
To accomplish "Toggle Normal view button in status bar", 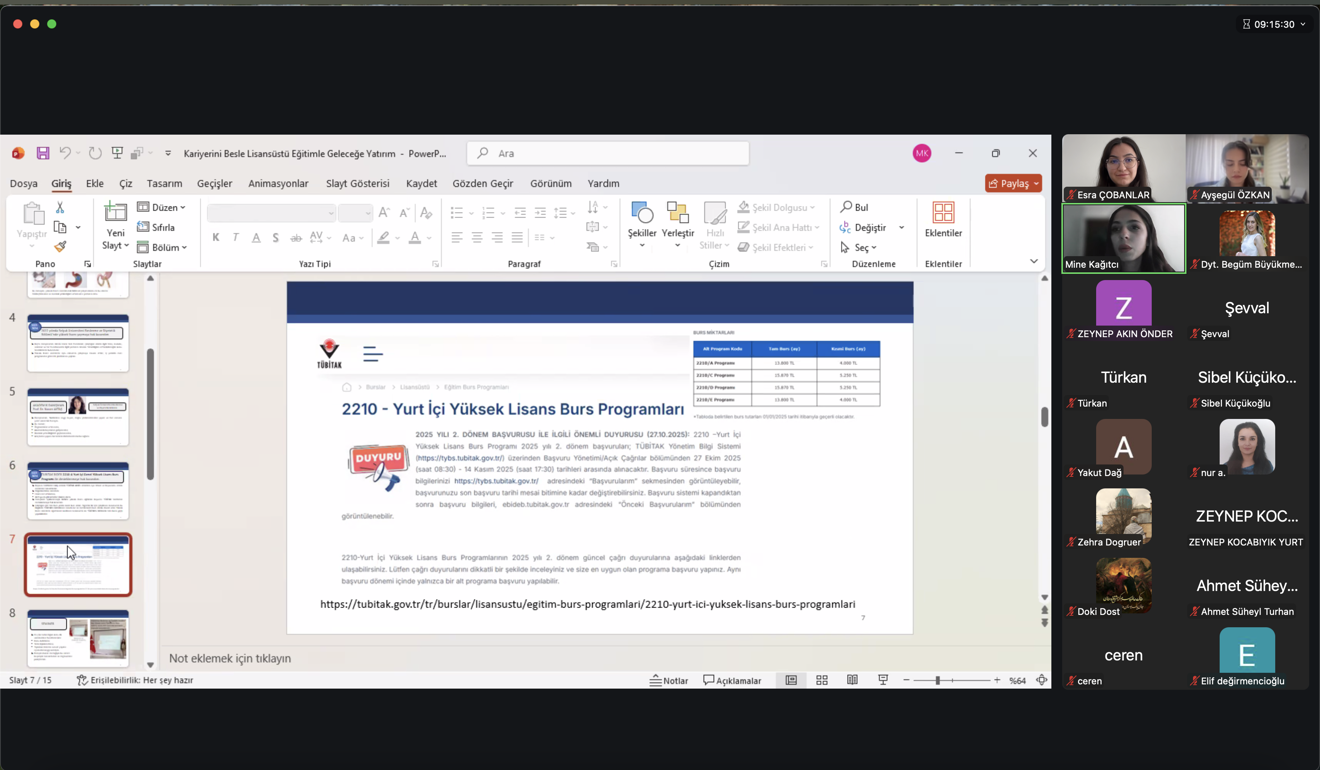I will pos(791,680).
